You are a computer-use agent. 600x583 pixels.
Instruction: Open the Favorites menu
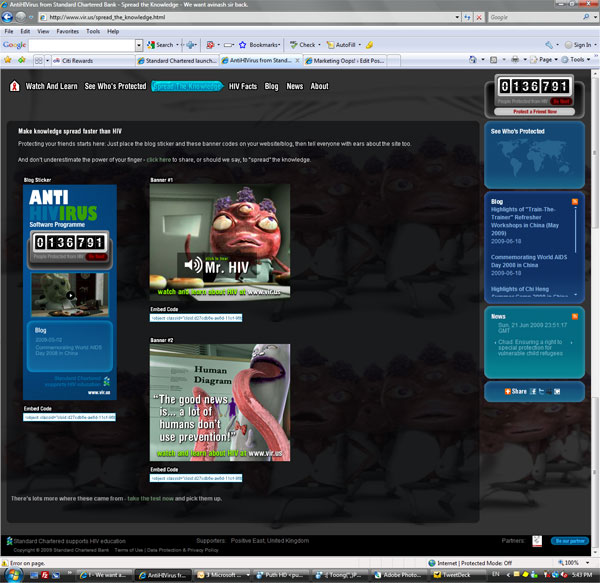[67, 31]
